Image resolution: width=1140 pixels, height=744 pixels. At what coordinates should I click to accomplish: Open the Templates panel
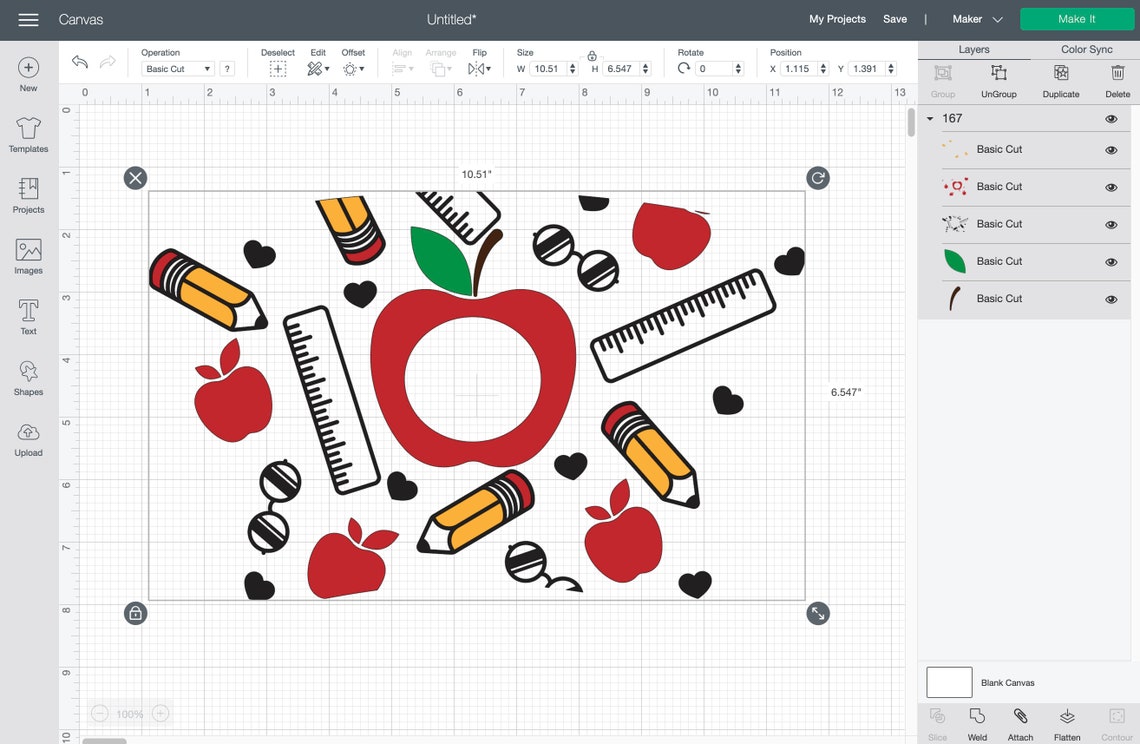(x=28, y=135)
